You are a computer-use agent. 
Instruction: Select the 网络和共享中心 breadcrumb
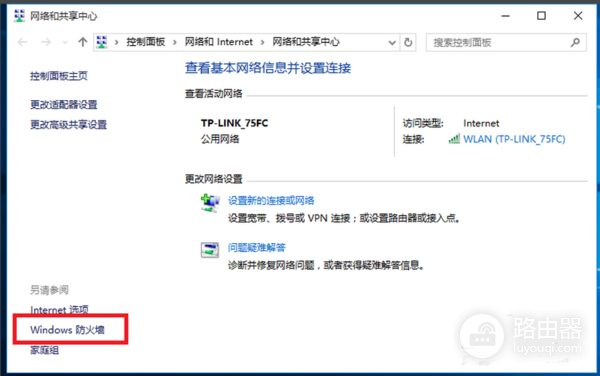click(x=306, y=42)
